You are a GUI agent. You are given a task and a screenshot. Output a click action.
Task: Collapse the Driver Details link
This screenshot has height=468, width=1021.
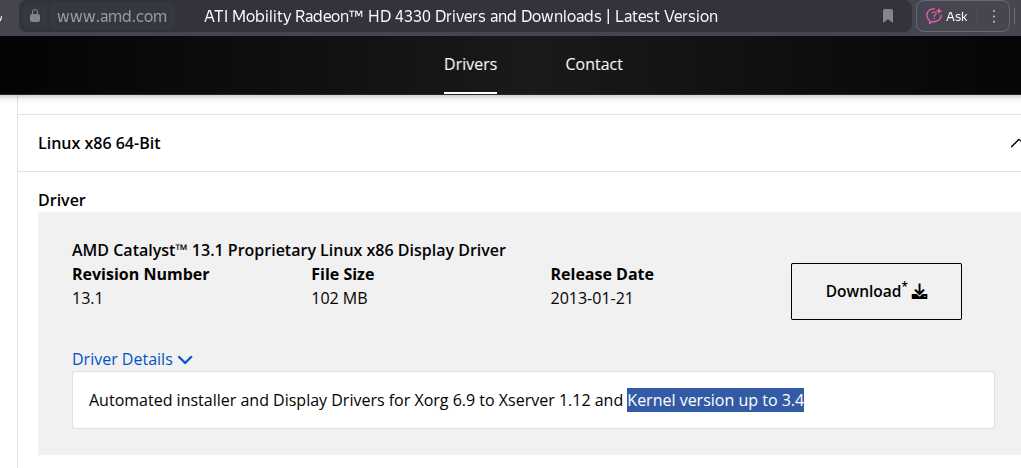tap(132, 359)
